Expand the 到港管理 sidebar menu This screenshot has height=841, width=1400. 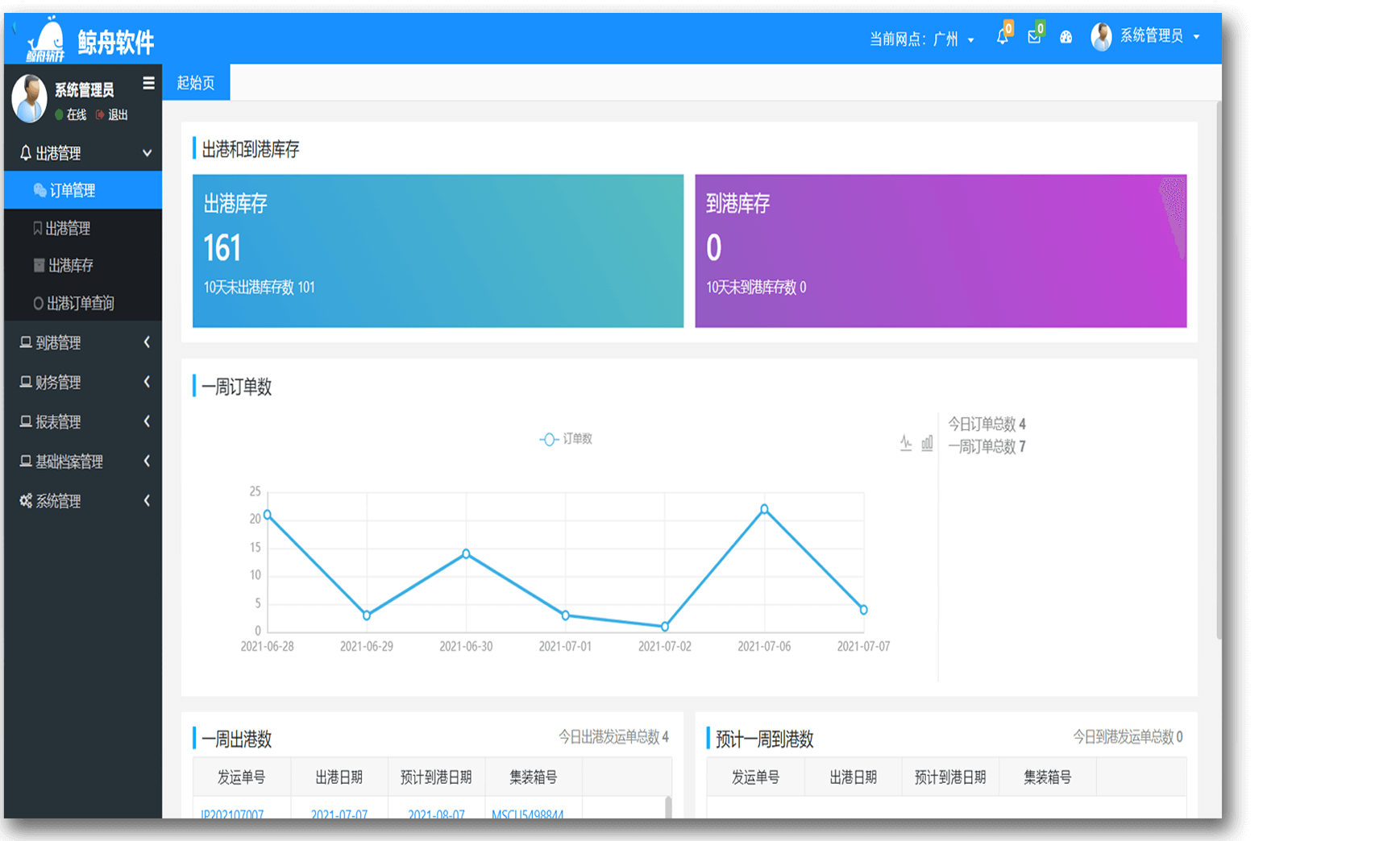click(x=83, y=342)
